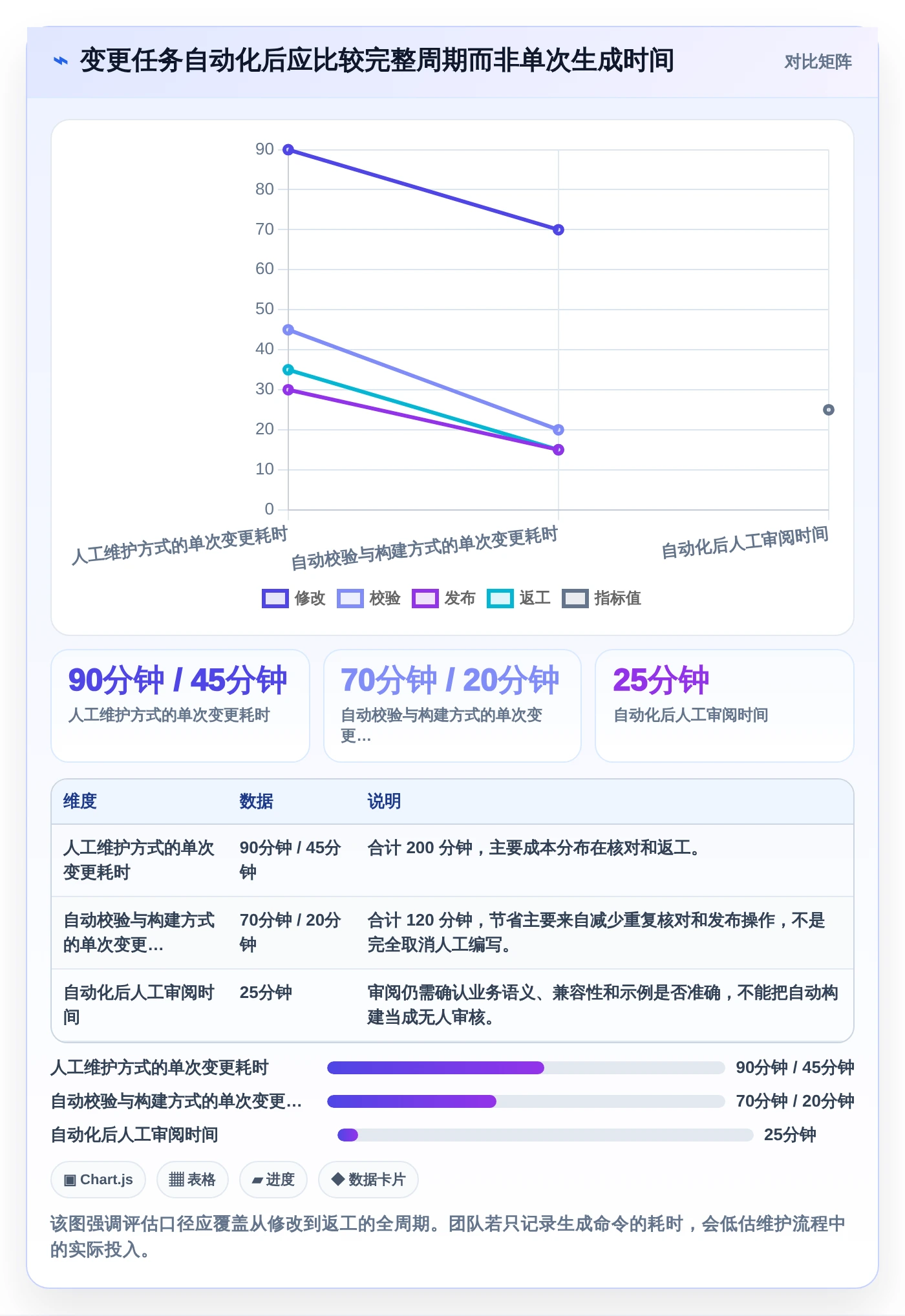Select table row 人工维护方式的单次变更耗时
905x1316 pixels.
tap(452, 860)
